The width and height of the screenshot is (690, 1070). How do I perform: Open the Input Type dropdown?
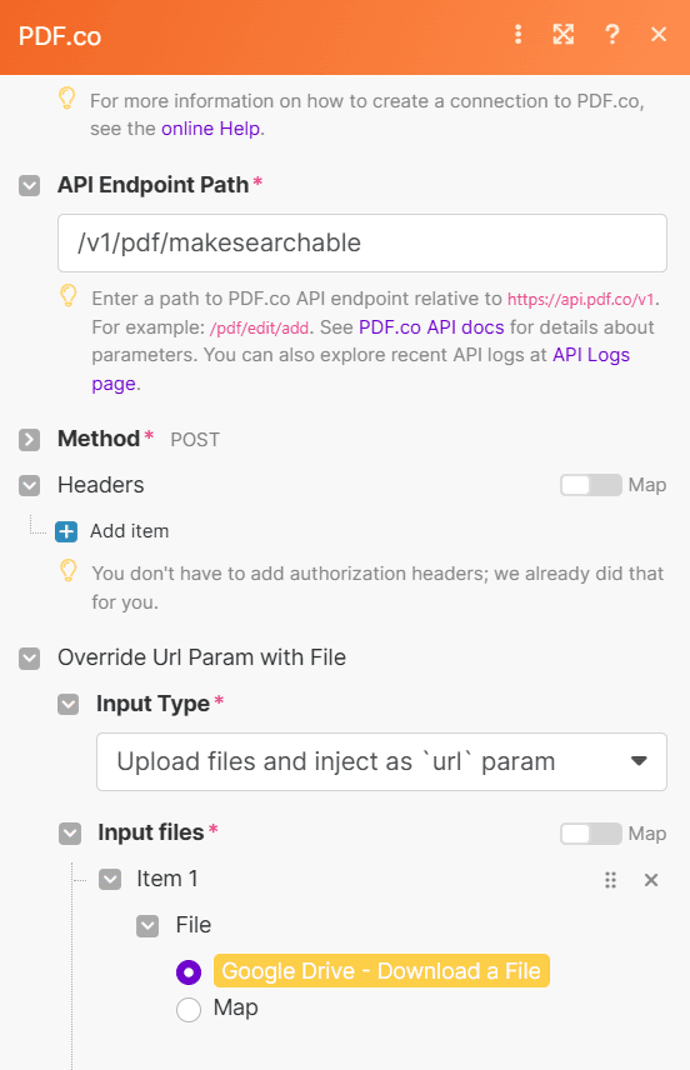(381, 762)
